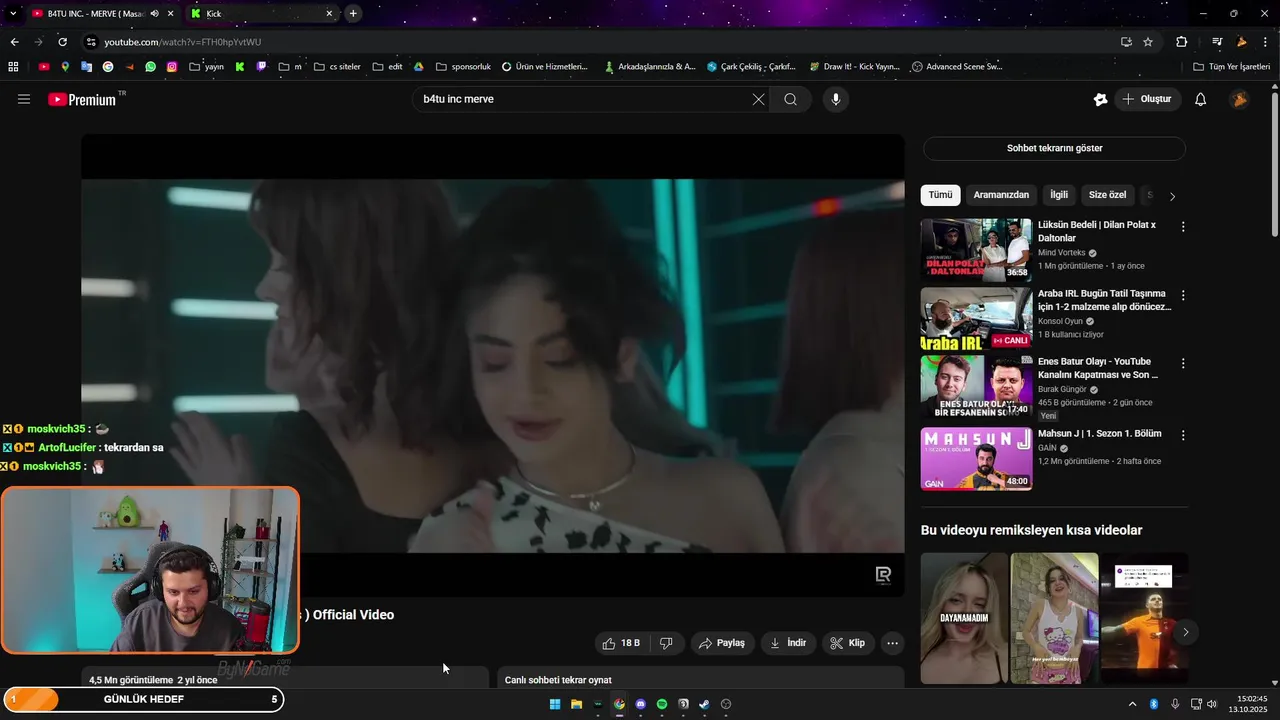Open the yayın bookmarks folder
The image size is (1280, 720).
[x=206, y=67]
